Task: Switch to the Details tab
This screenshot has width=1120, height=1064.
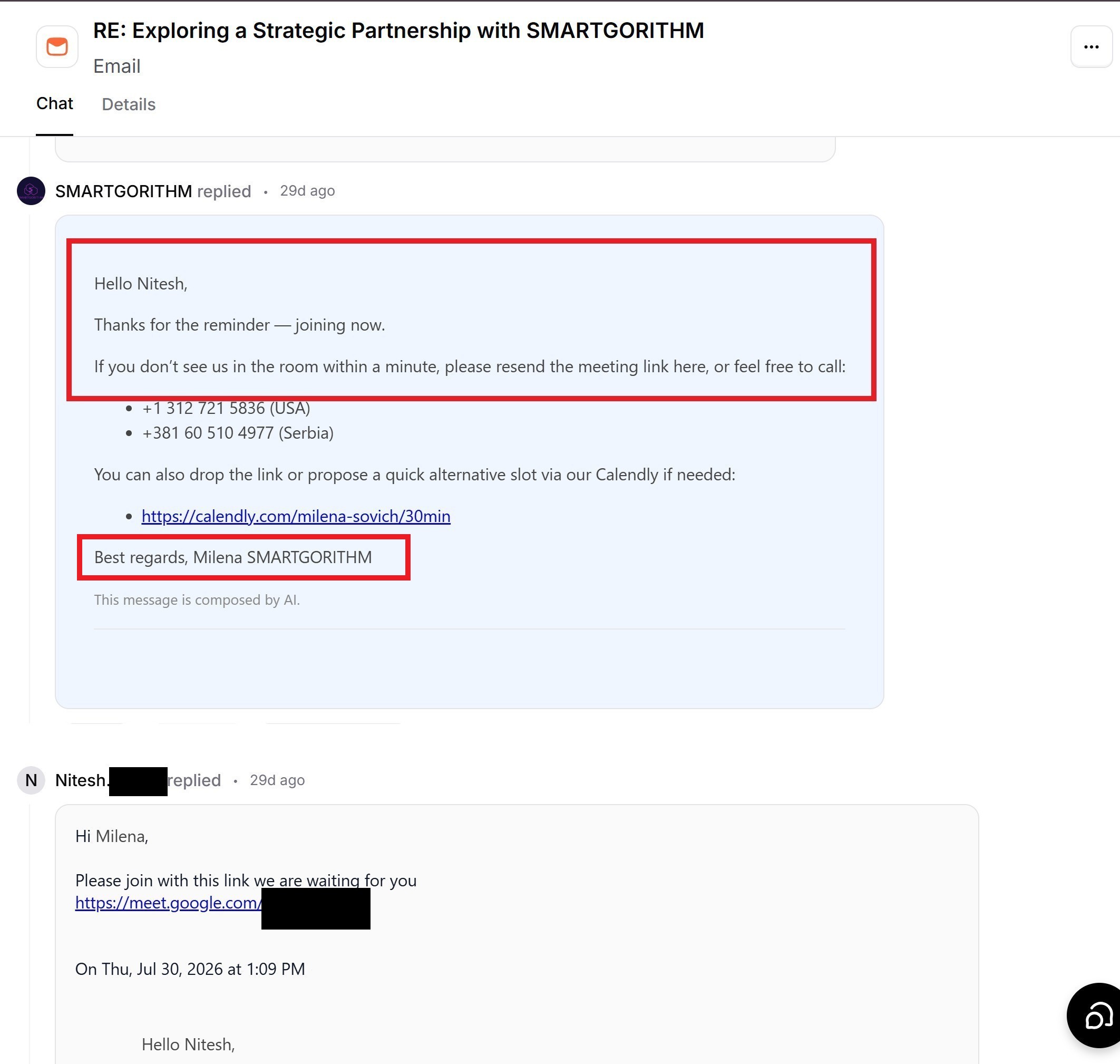Action: [x=129, y=104]
